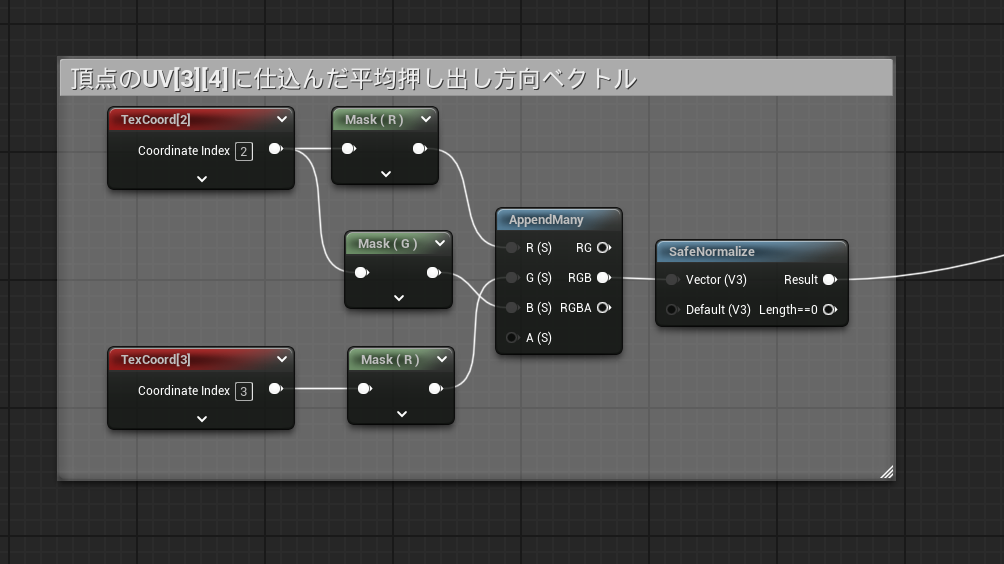Click Coordinate Index field showing 3
This screenshot has height=564, width=1004.
coord(244,392)
